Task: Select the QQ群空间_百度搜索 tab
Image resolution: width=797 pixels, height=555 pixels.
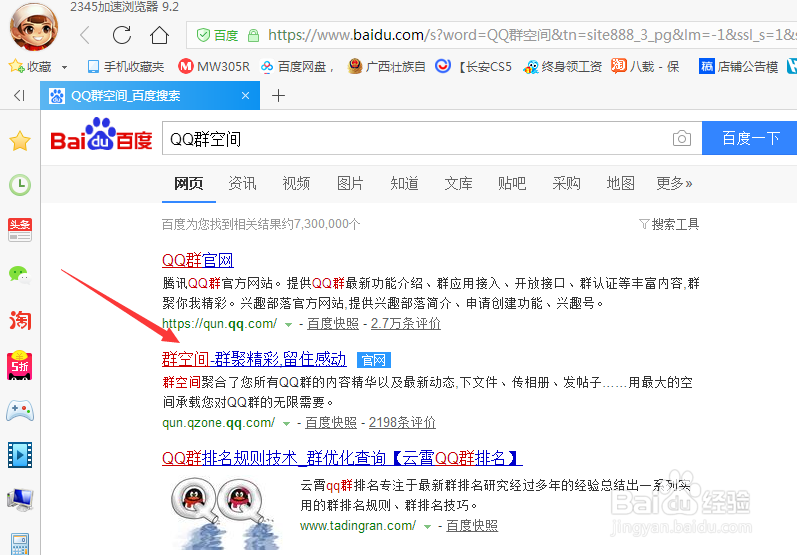Action: pos(150,96)
